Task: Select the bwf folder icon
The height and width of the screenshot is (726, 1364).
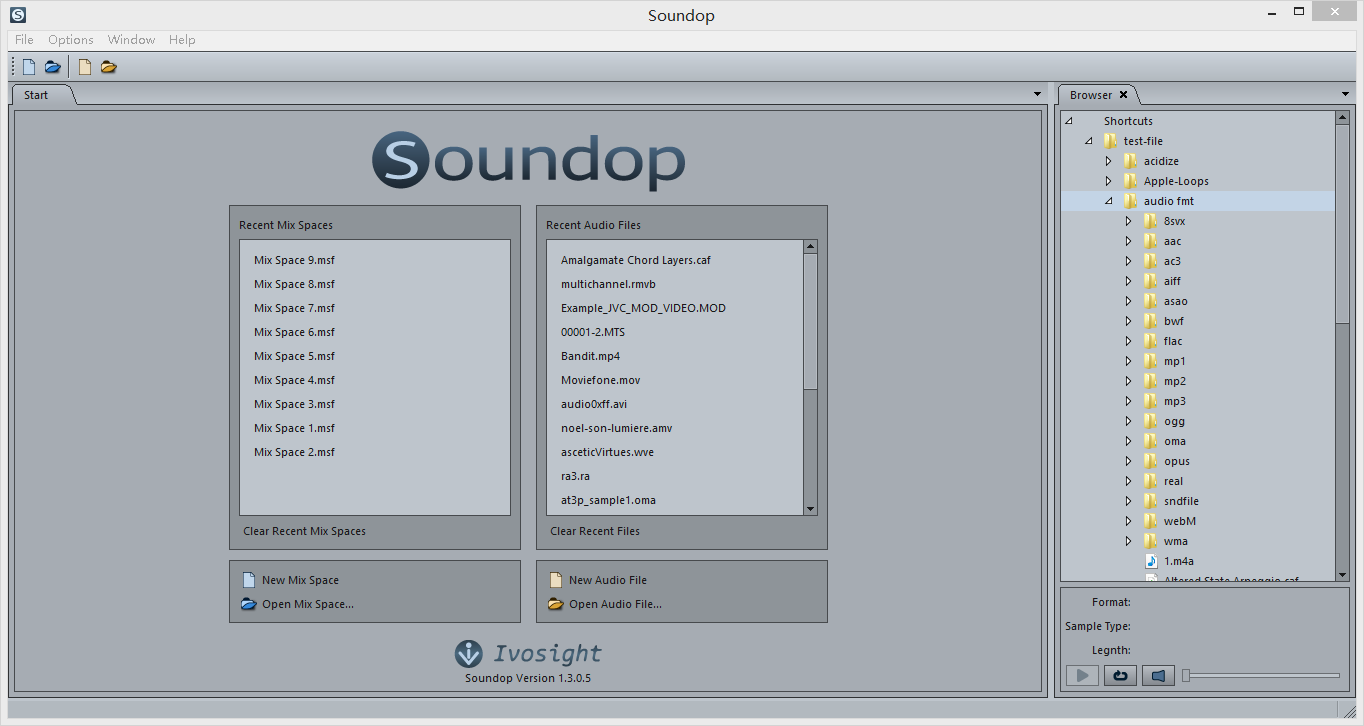Action: point(1151,321)
